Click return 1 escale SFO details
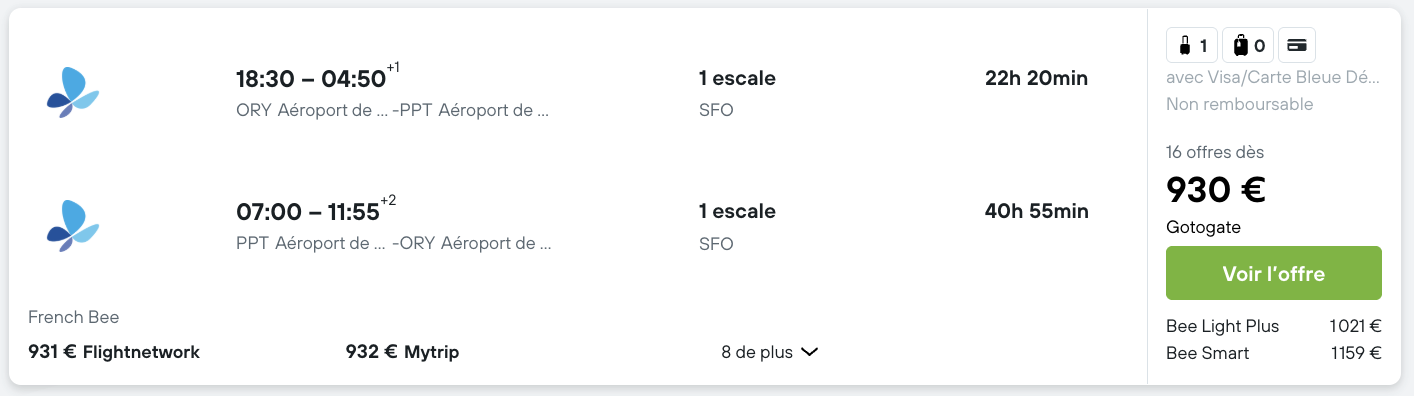 [737, 227]
